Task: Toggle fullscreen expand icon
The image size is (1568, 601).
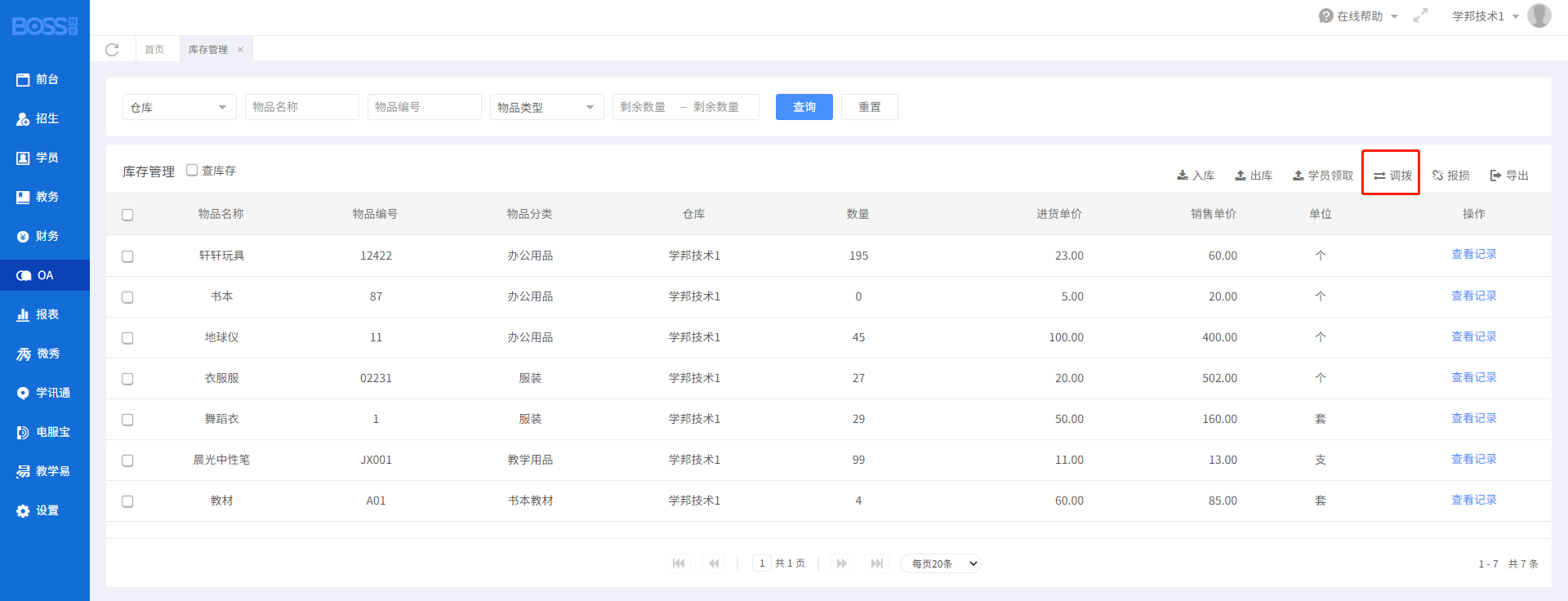Action: (x=1421, y=16)
